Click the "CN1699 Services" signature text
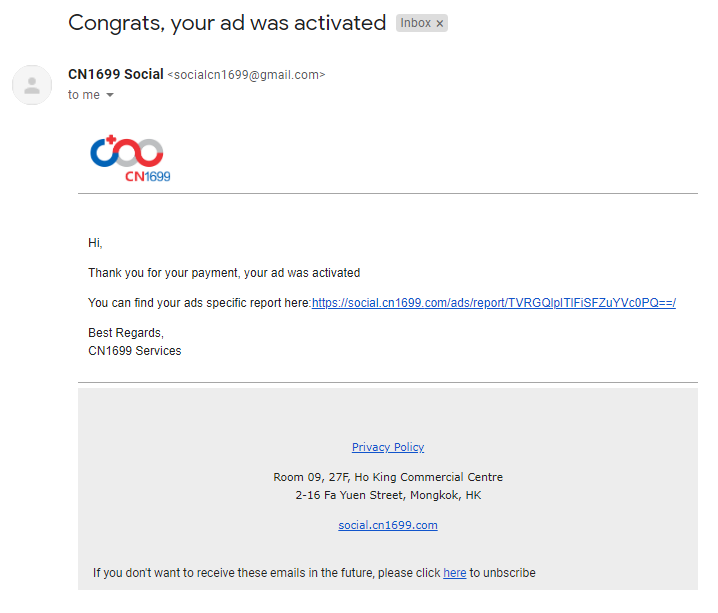Image resolution: width=718 pixels, height=613 pixels. [135, 351]
